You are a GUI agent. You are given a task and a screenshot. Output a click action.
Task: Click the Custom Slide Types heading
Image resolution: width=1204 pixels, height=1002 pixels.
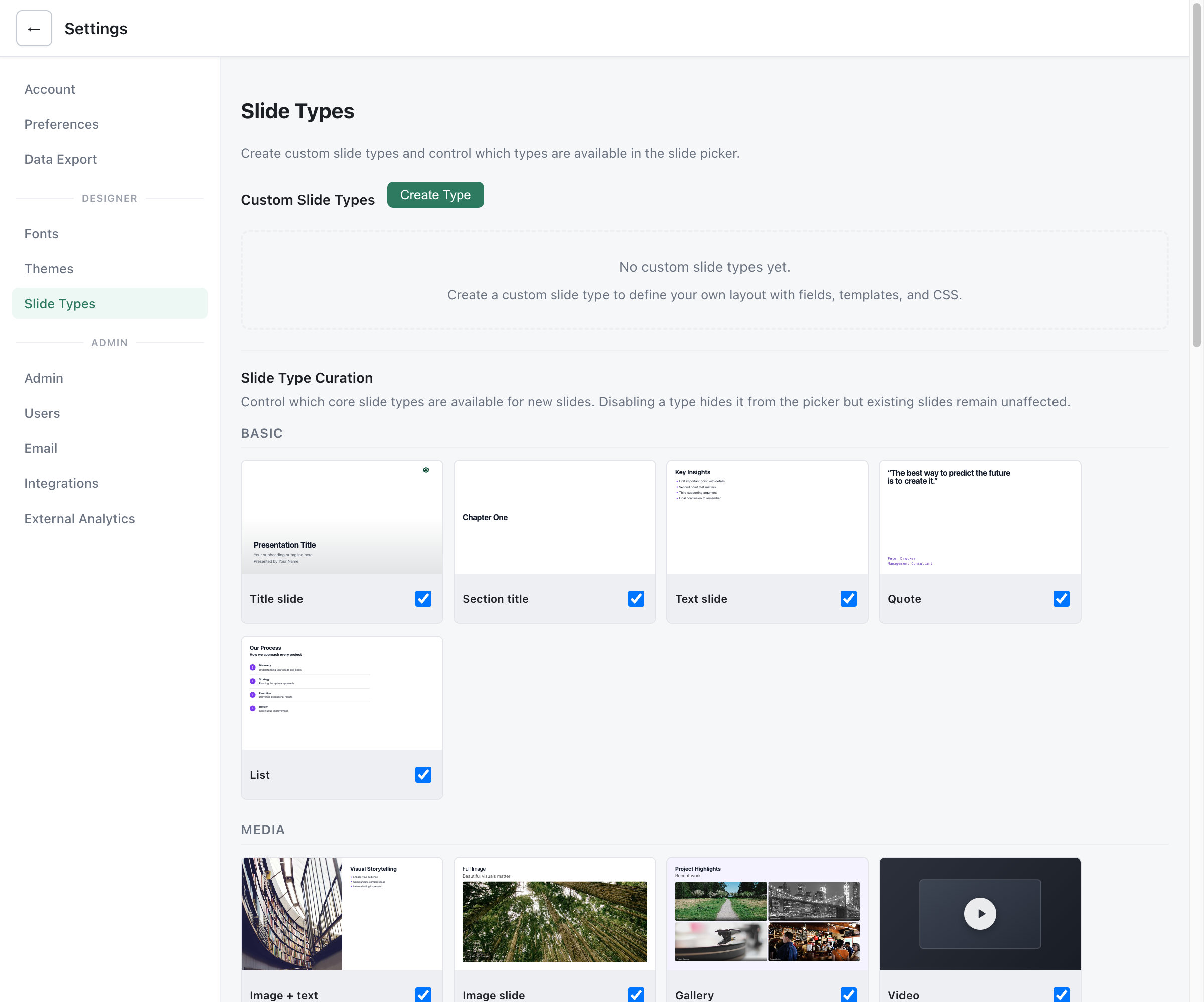(308, 200)
